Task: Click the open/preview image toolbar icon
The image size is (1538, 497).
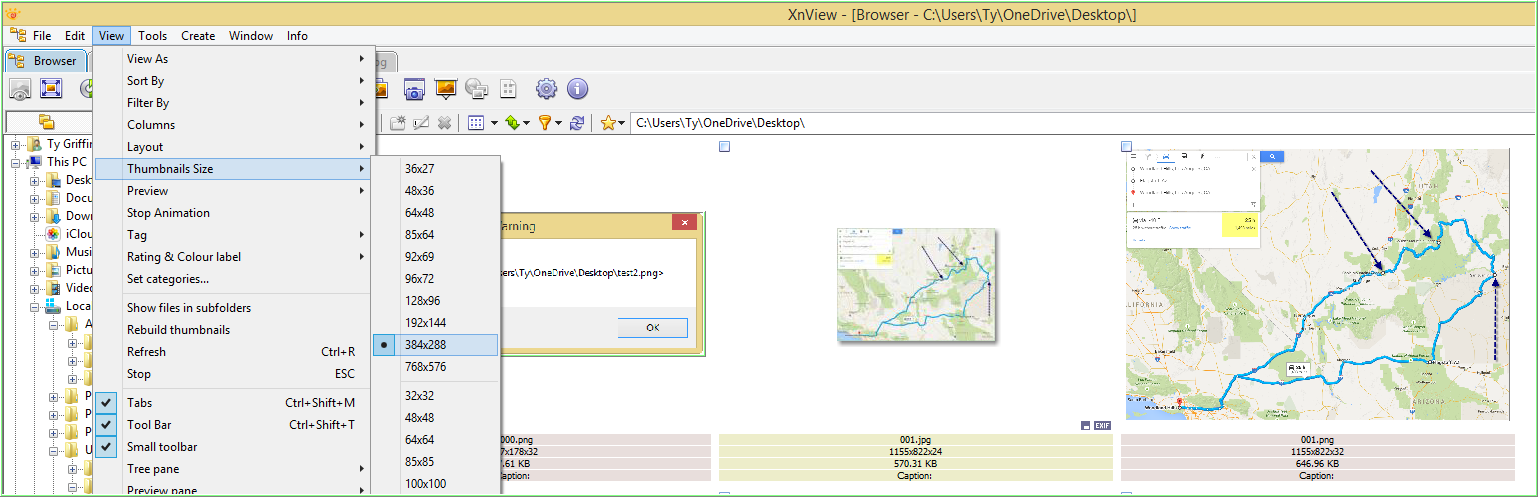Action: click(20, 89)
